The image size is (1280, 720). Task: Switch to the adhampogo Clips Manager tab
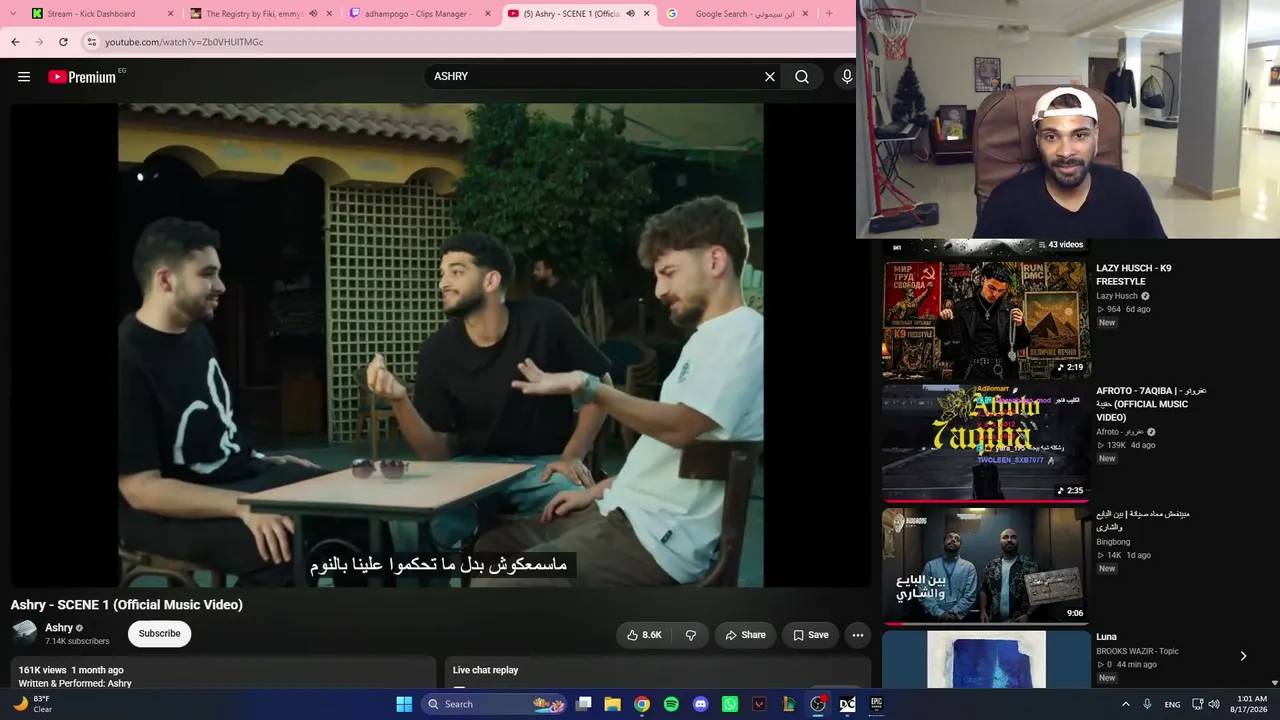(x=420, y=14)
